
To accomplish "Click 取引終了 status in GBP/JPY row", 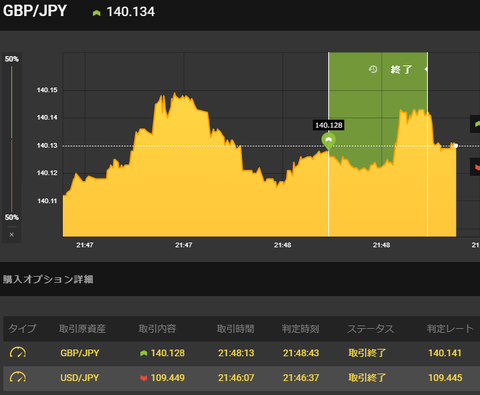I will point(367,353).
